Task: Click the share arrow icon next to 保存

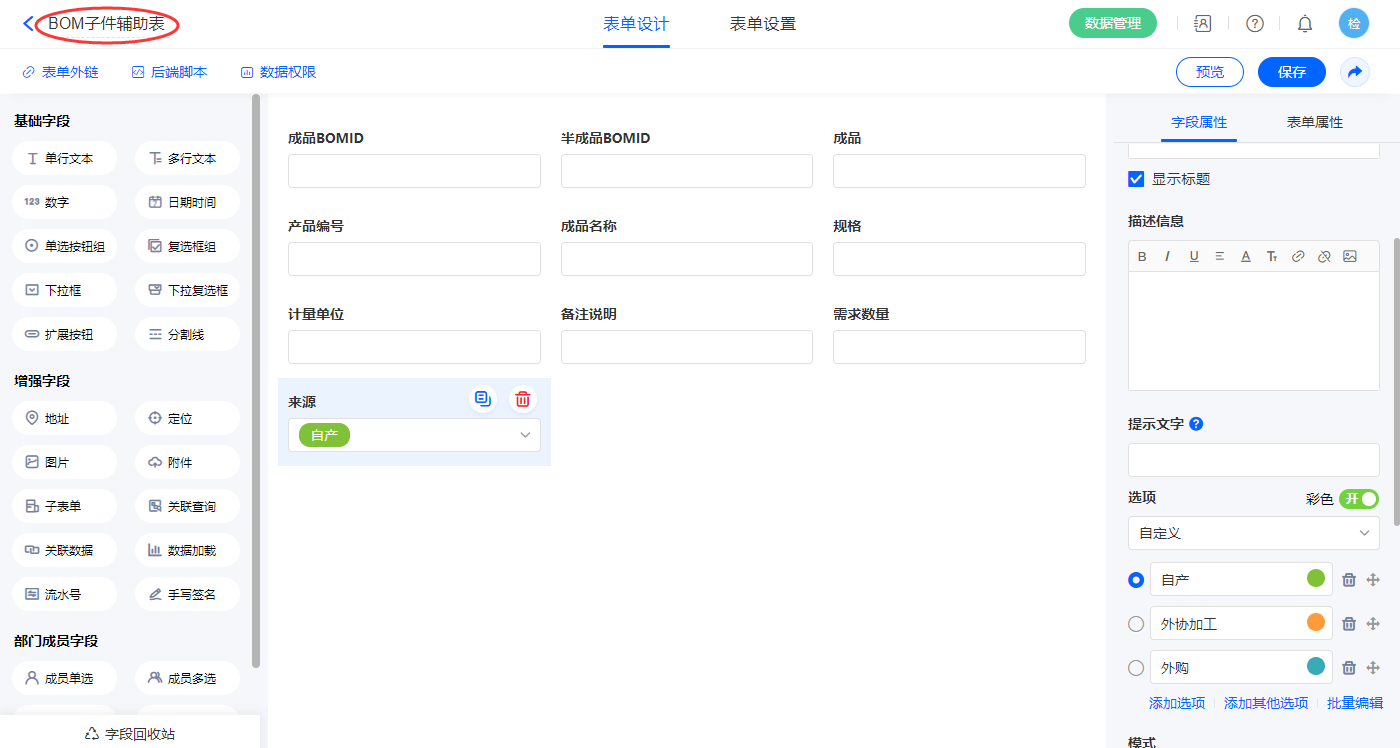Action: coord(1355,72)
